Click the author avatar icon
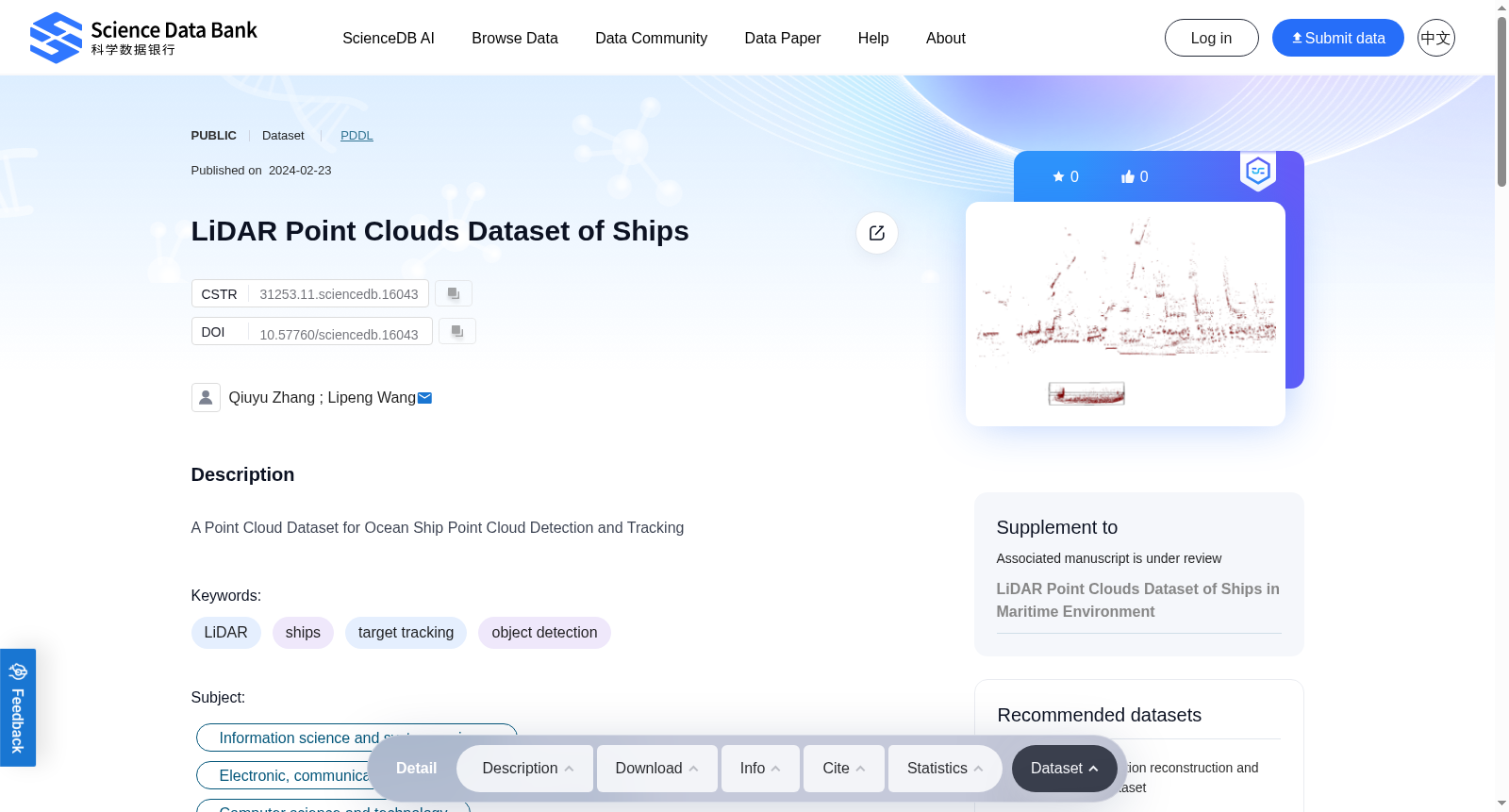Image resolution: width=1509 pixels, height=812 pixels. pyautogui.click(x=206, y=397)
